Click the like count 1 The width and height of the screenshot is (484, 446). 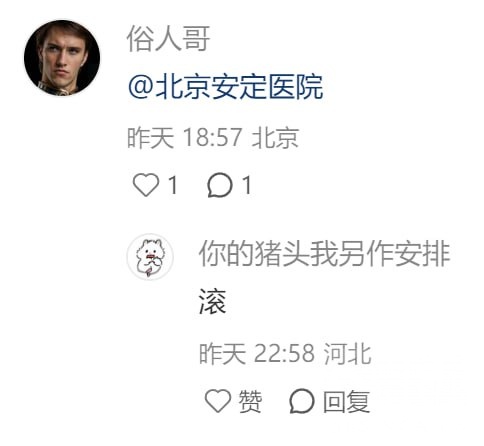[173, 185]
